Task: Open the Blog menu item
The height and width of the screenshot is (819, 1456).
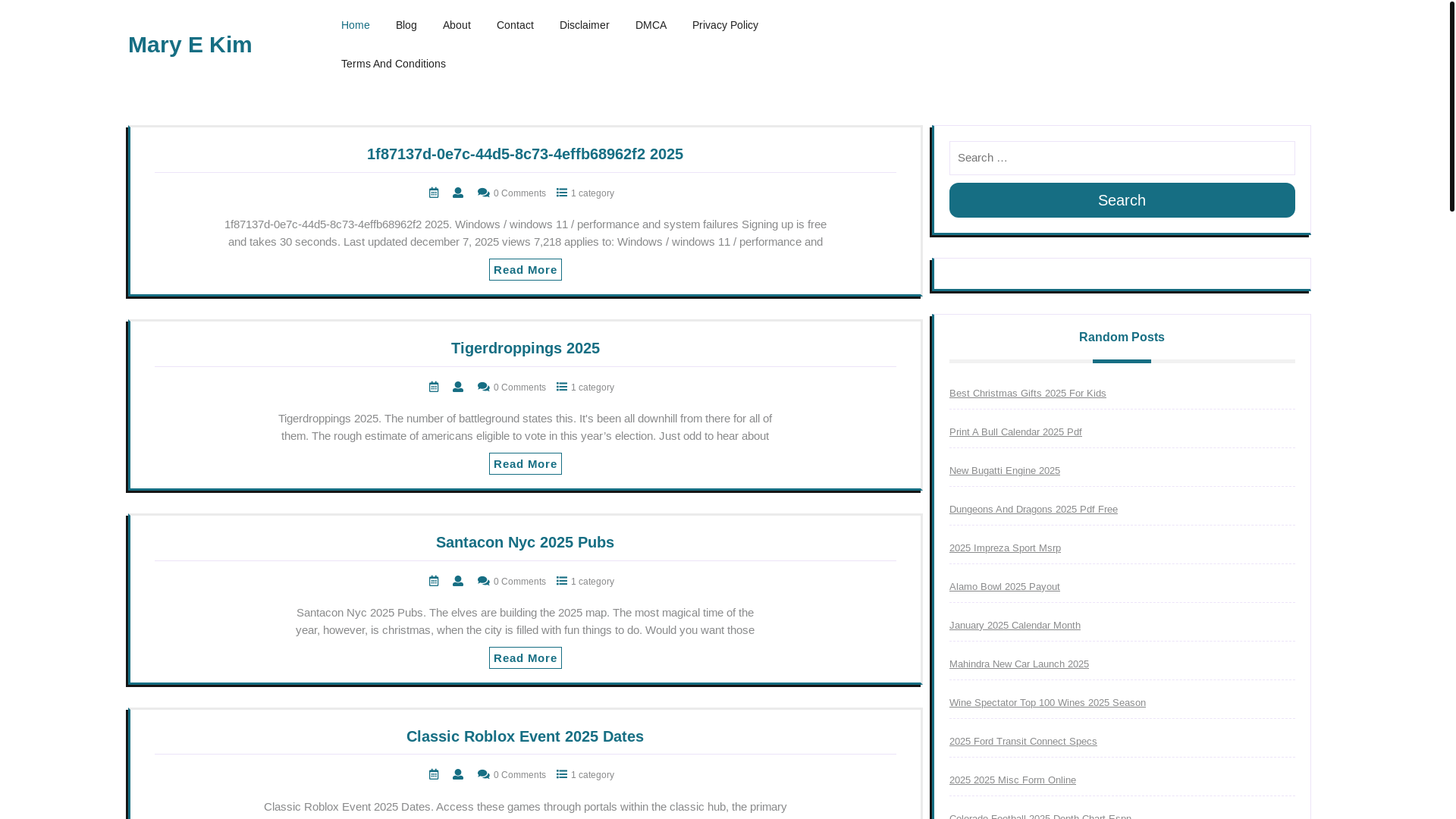Action: click(406, 25)
